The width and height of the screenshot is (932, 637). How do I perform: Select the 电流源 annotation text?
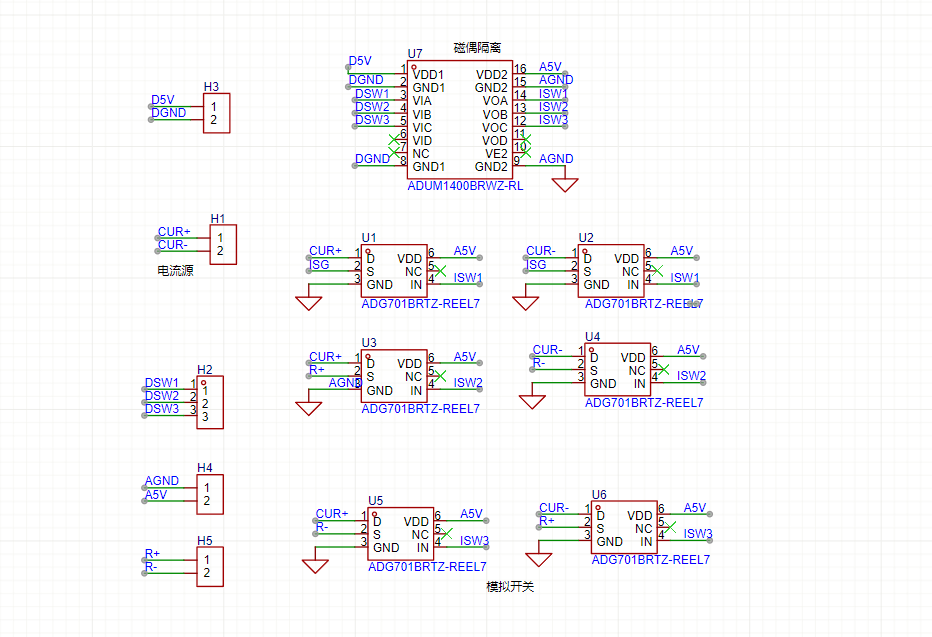[x=175, y=271]
